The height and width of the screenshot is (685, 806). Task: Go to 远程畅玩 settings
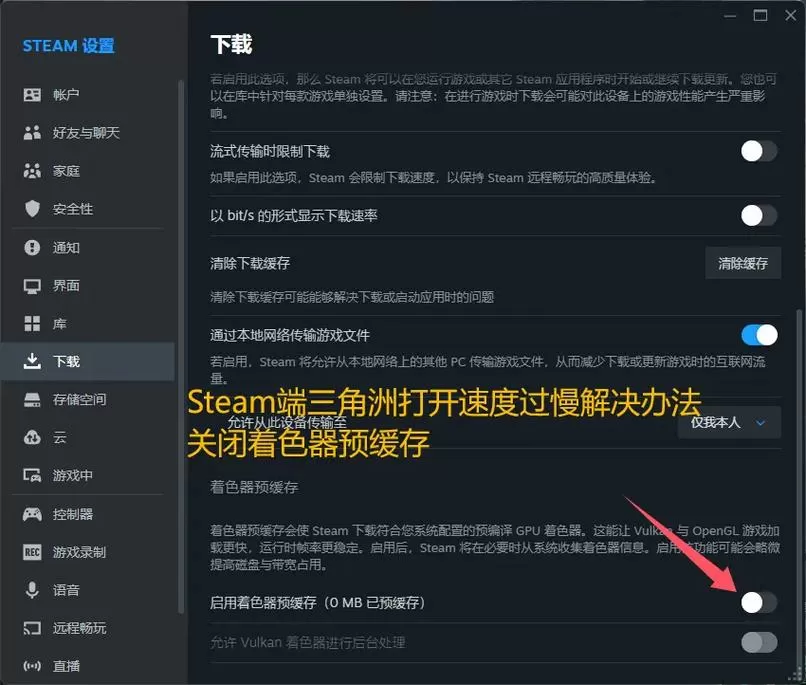pyautogui.click(x=87, y=628)
